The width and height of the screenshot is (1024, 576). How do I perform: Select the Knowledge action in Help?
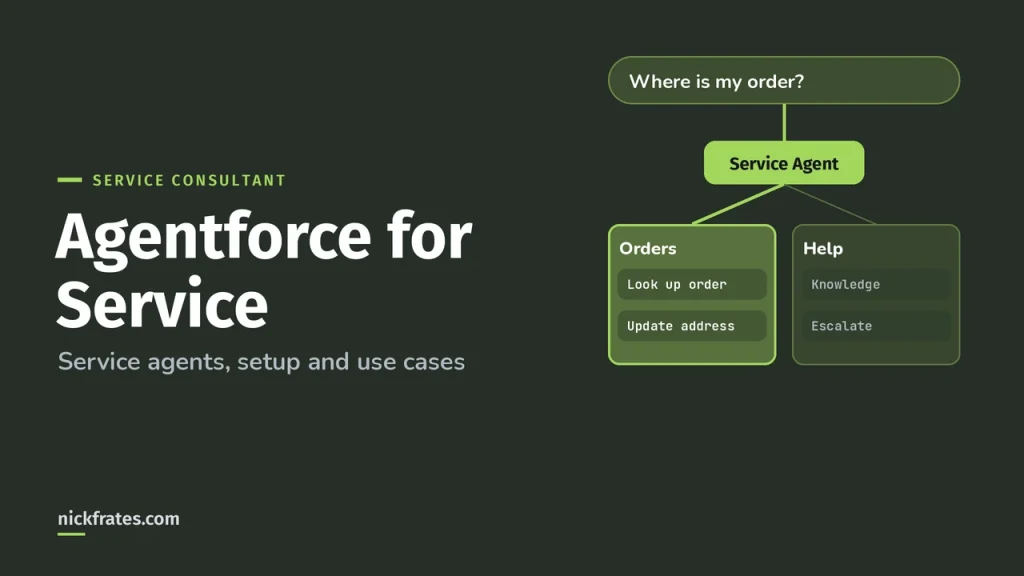[876, 285]
